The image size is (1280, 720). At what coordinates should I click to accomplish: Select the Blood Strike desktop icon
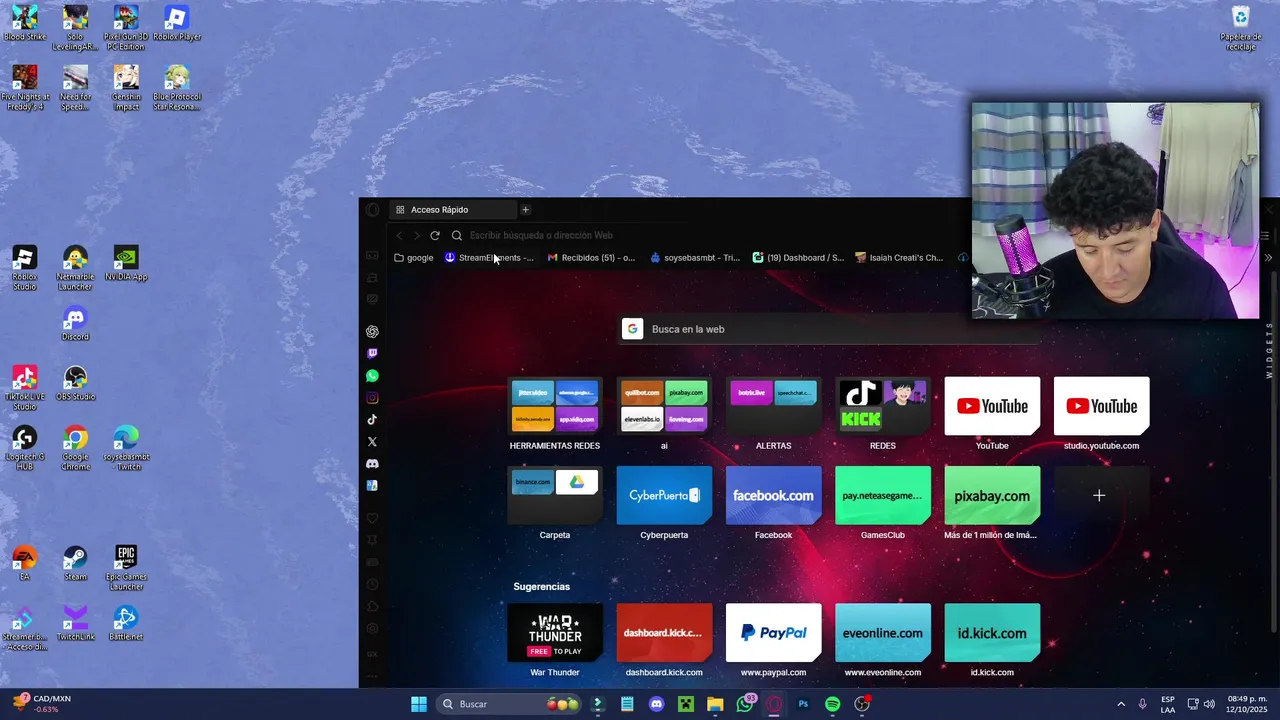[x=24, y=23]
